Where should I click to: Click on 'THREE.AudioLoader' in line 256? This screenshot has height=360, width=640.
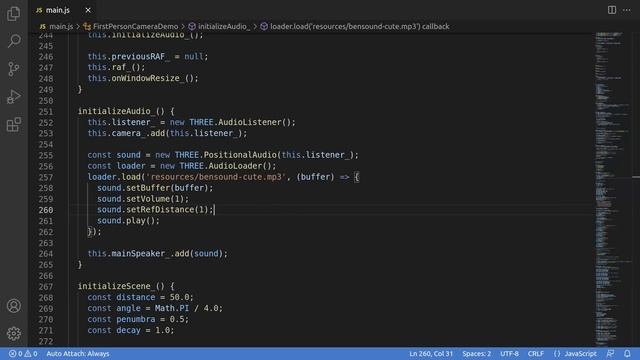pos(220,166)
